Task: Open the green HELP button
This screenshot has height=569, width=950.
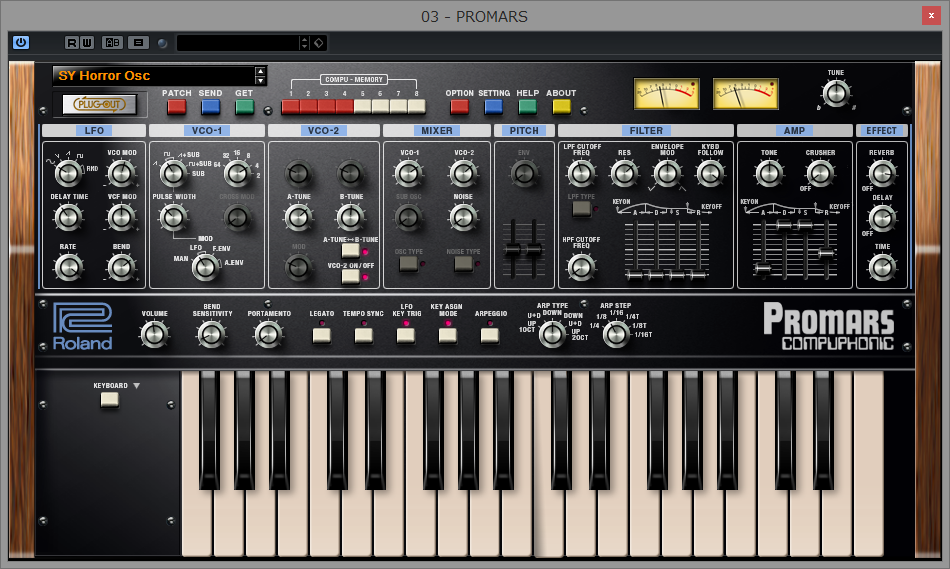Action: (528, 107)
